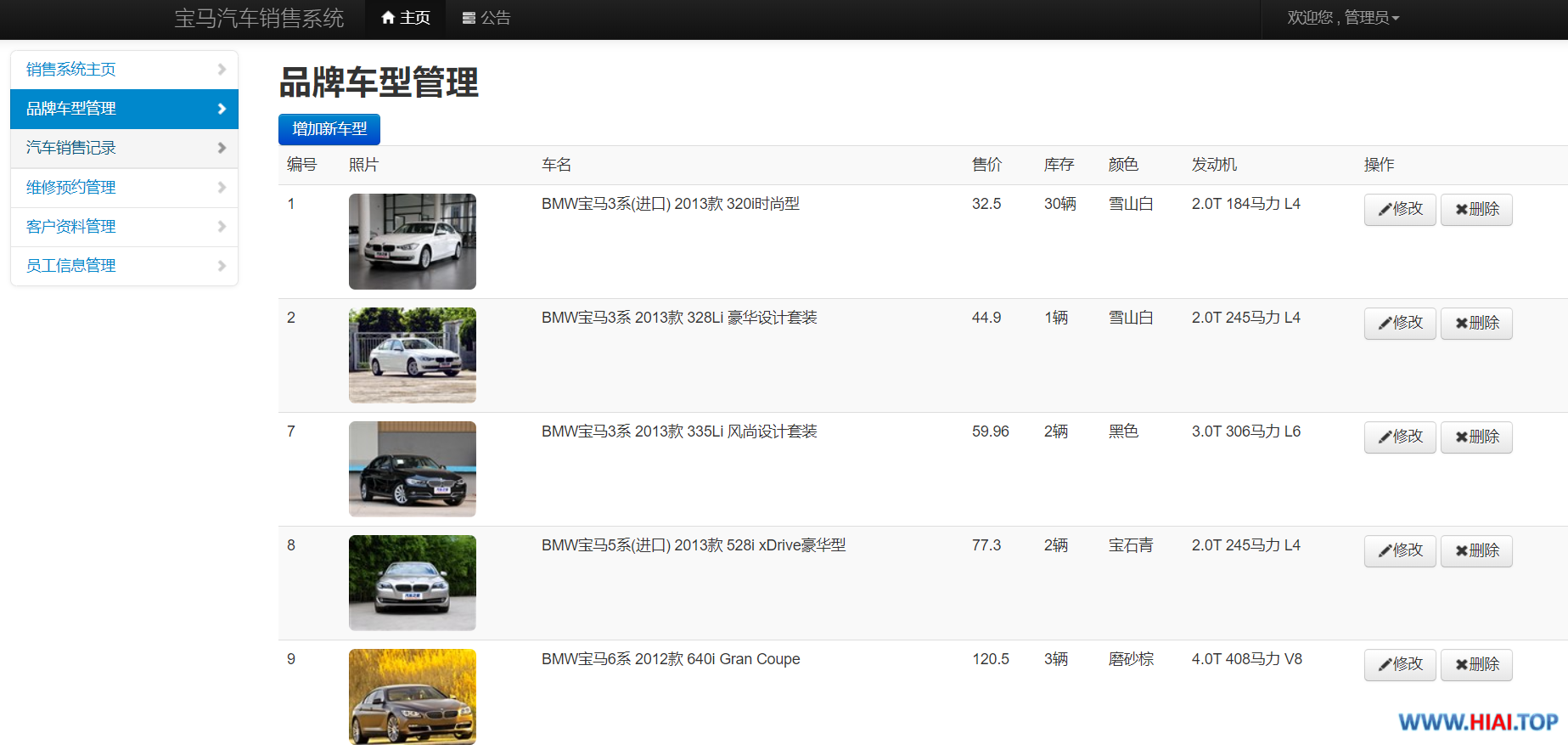Screen dimensions: 1568x750
Task: Click the 操作 column header
Action: tap(1379, 165)
